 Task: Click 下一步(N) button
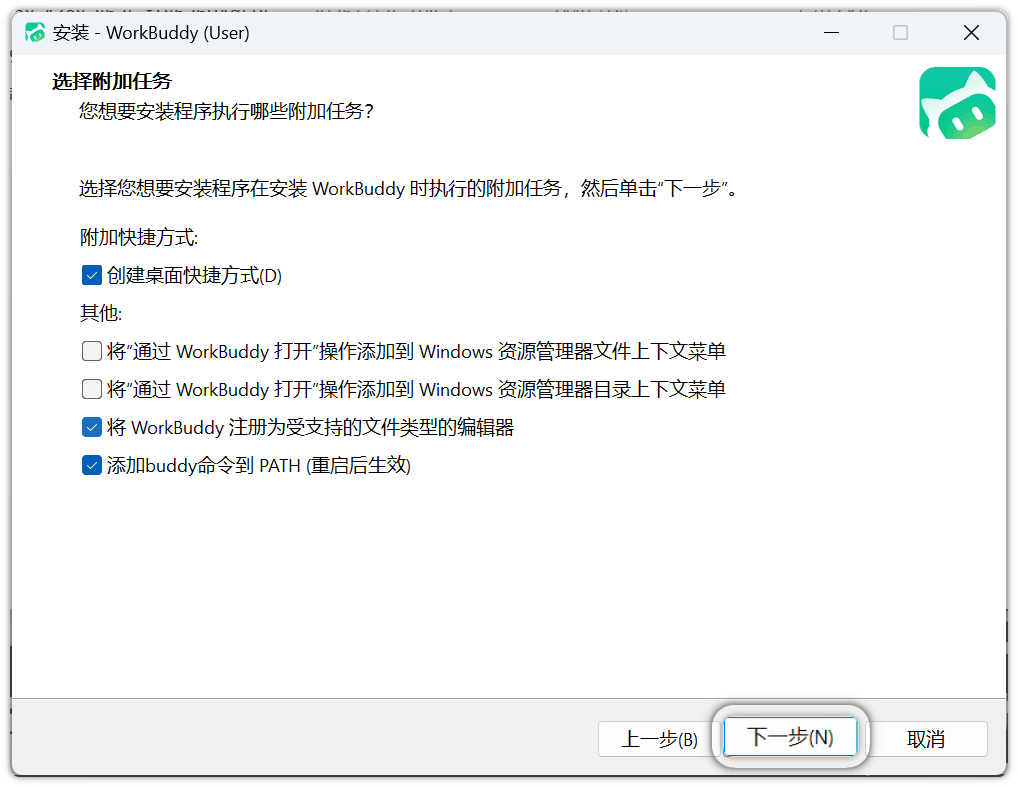(x=790, y=737)
